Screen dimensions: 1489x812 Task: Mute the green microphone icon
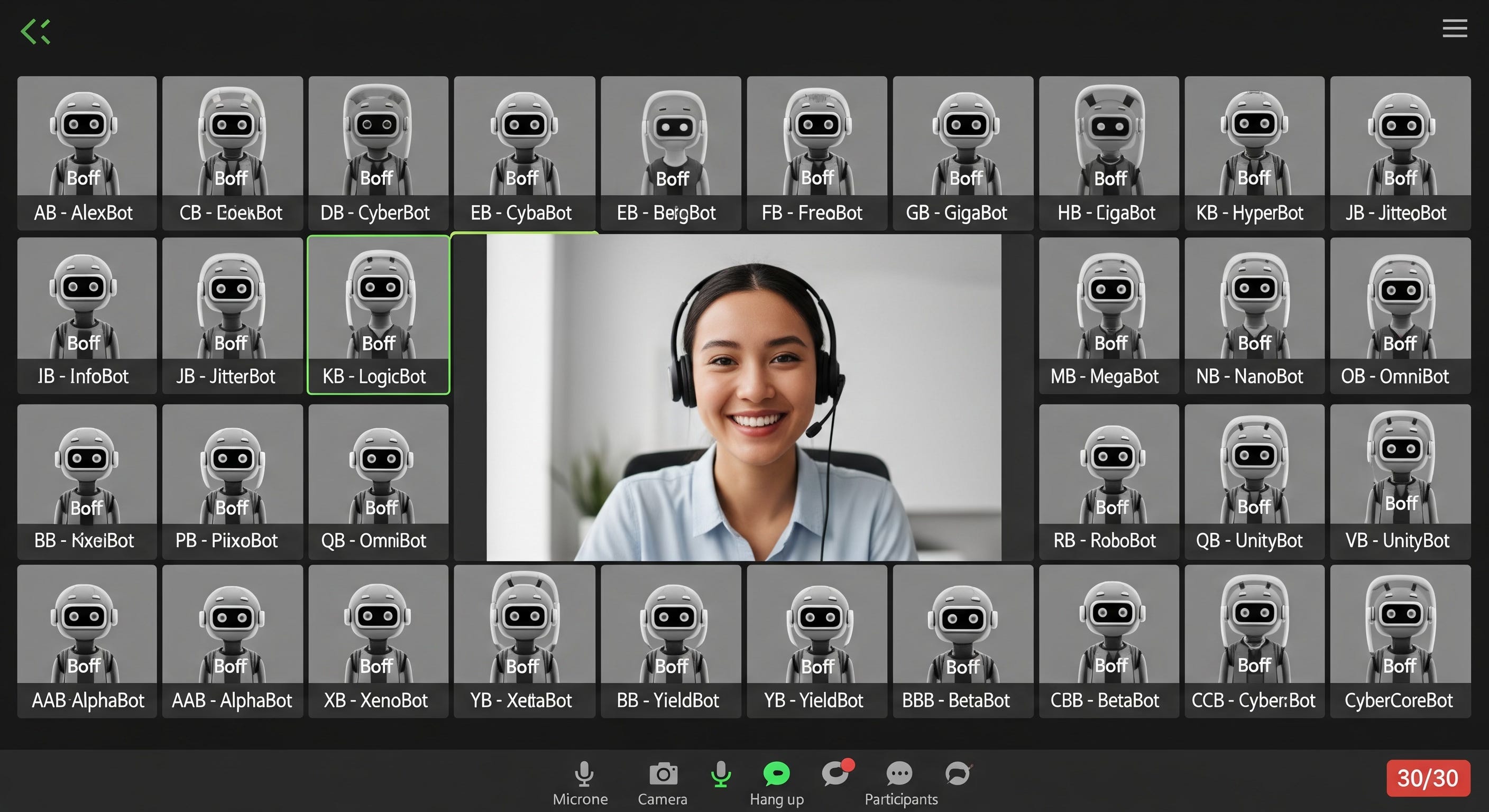click(721, 774)
